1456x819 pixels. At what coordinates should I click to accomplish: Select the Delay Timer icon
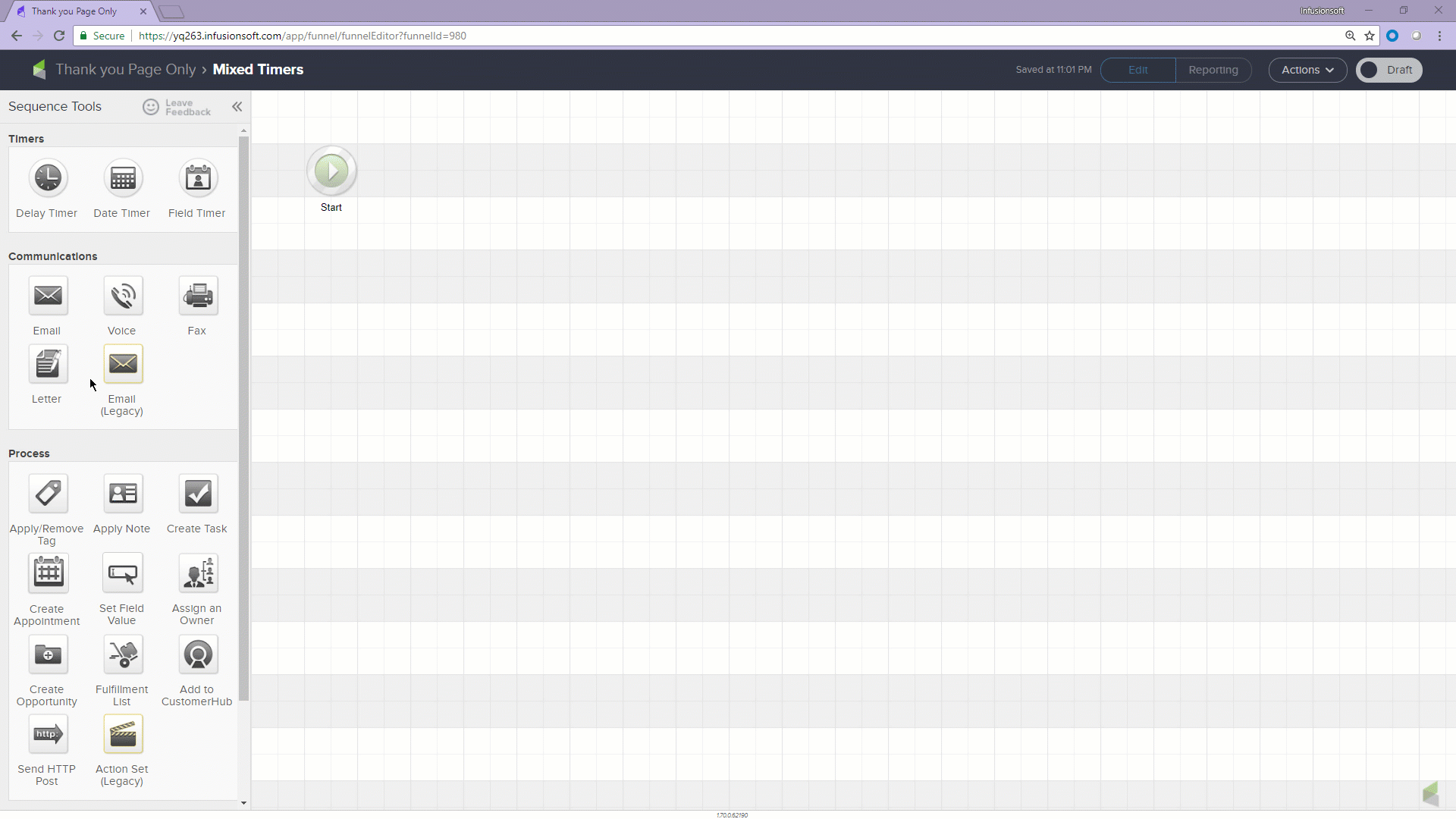point(48,178)
